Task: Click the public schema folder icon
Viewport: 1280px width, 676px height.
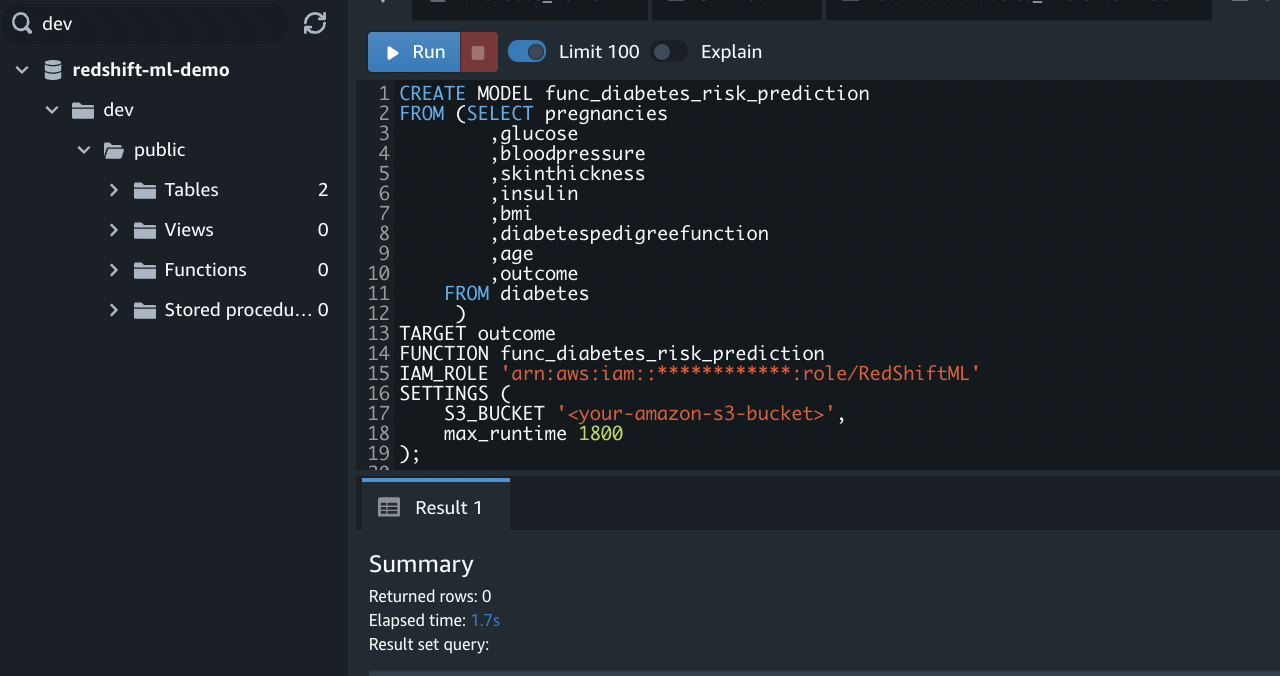Action: (114, 150)
